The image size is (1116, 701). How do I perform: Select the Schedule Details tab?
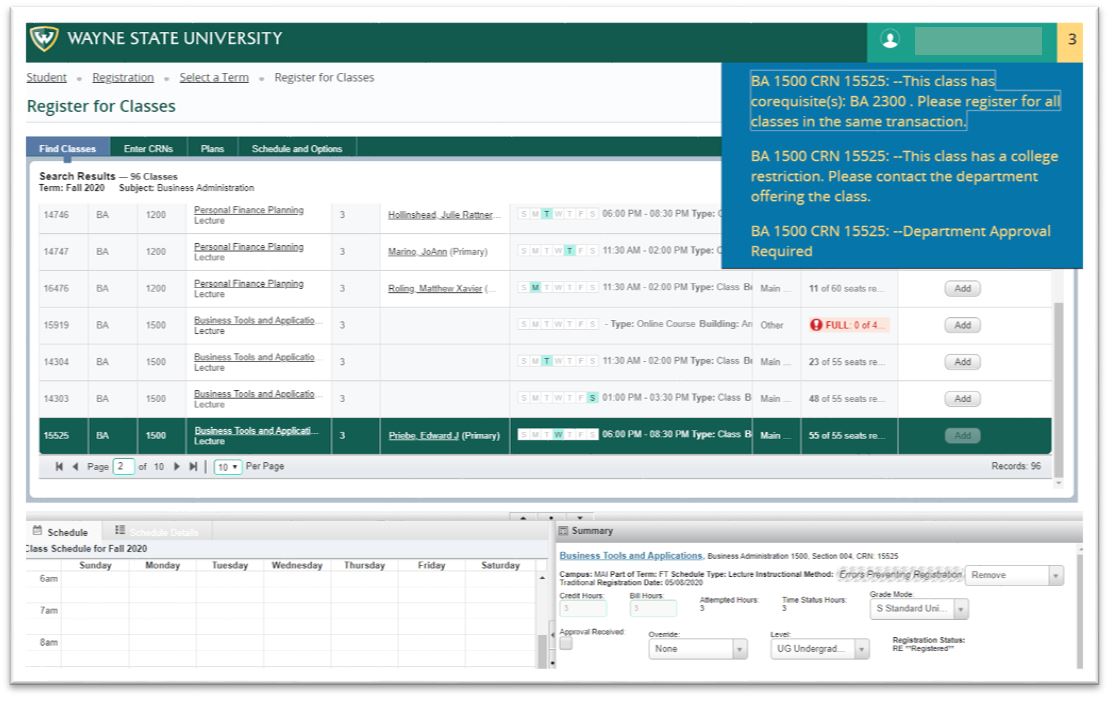point(157,532)
